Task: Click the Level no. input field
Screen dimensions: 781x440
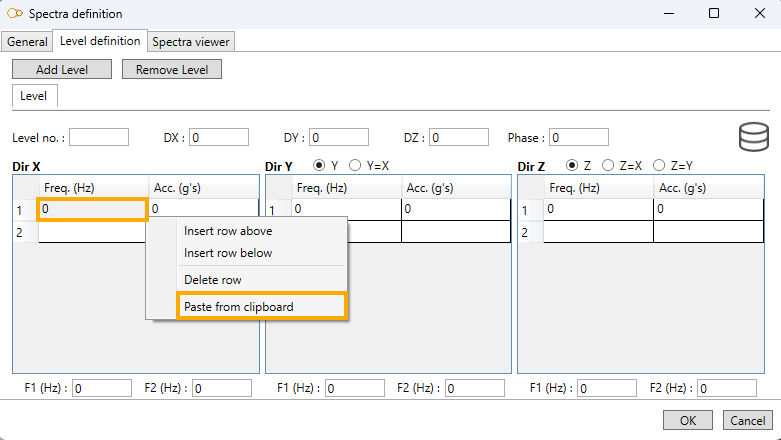Action: [98, 137]
